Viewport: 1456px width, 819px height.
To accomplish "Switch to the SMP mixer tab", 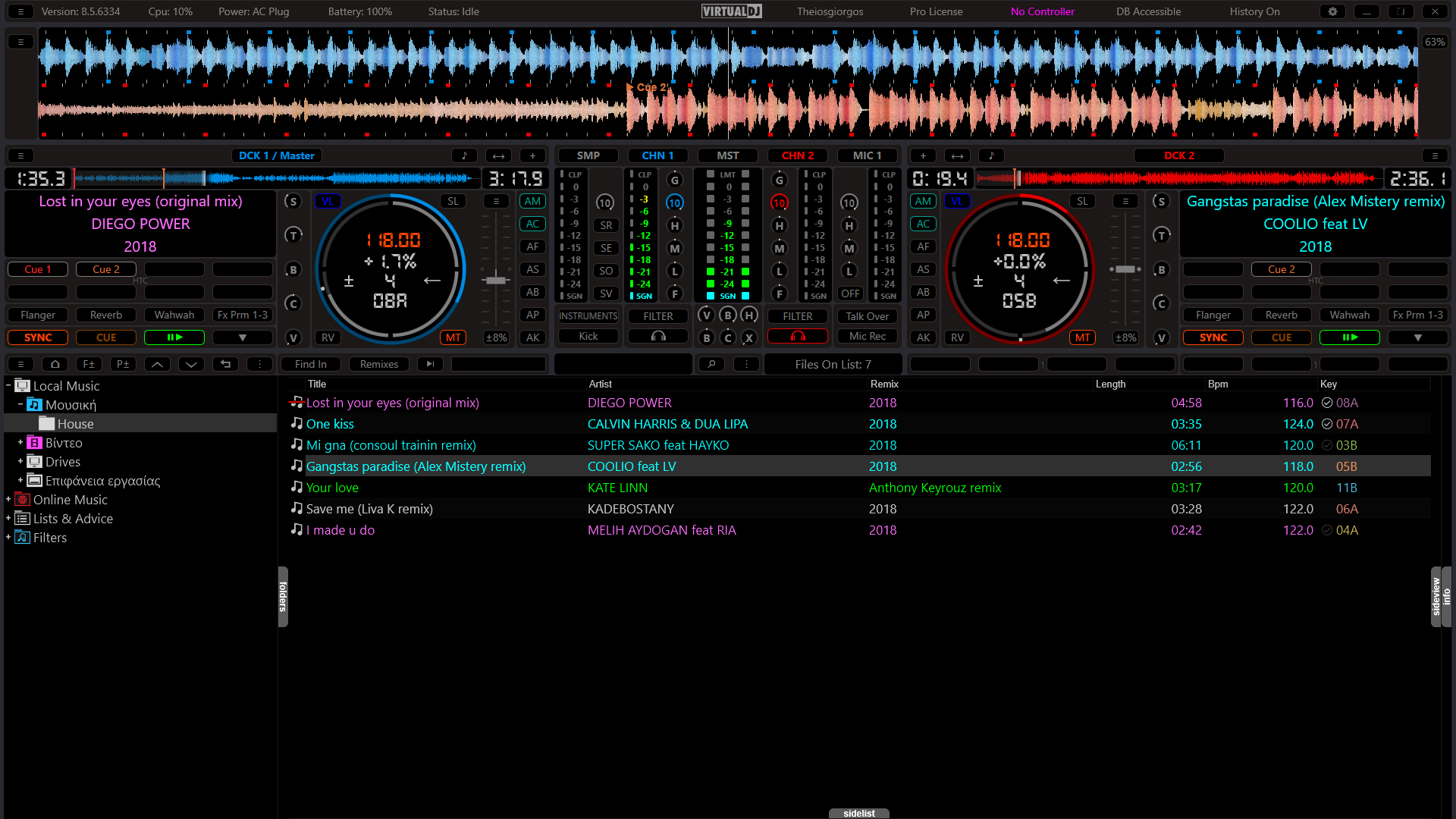I will [588, 155].
